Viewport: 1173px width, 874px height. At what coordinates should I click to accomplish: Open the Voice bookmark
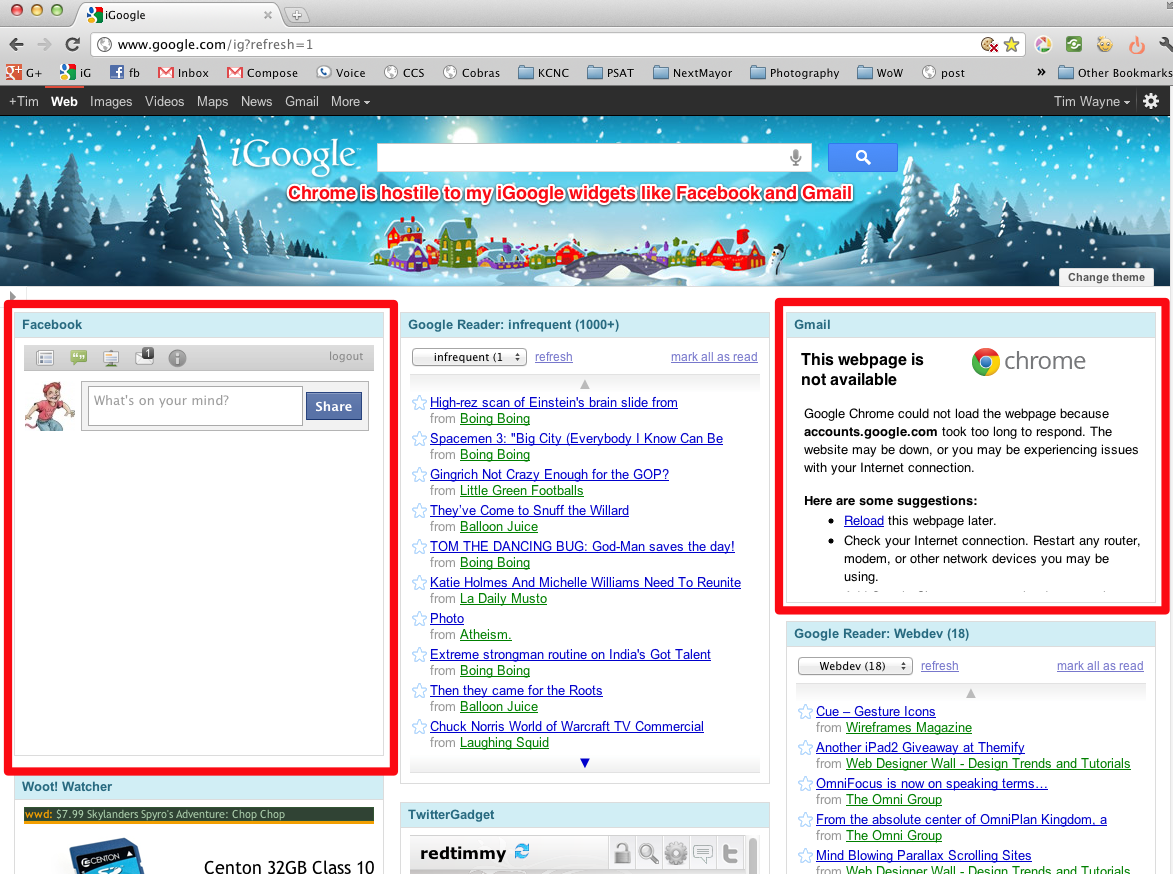point(341,73)
